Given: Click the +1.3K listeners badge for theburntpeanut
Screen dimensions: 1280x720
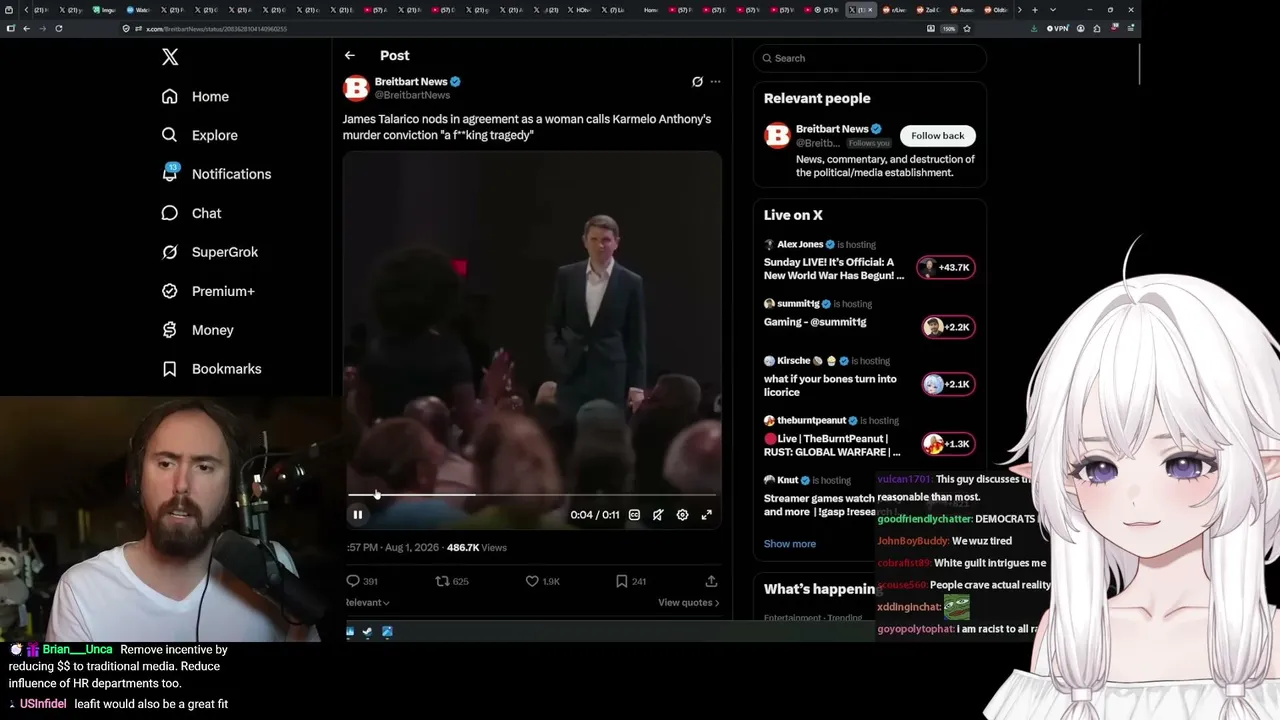Looking at the screenshot, I should [x=948, y=443].
